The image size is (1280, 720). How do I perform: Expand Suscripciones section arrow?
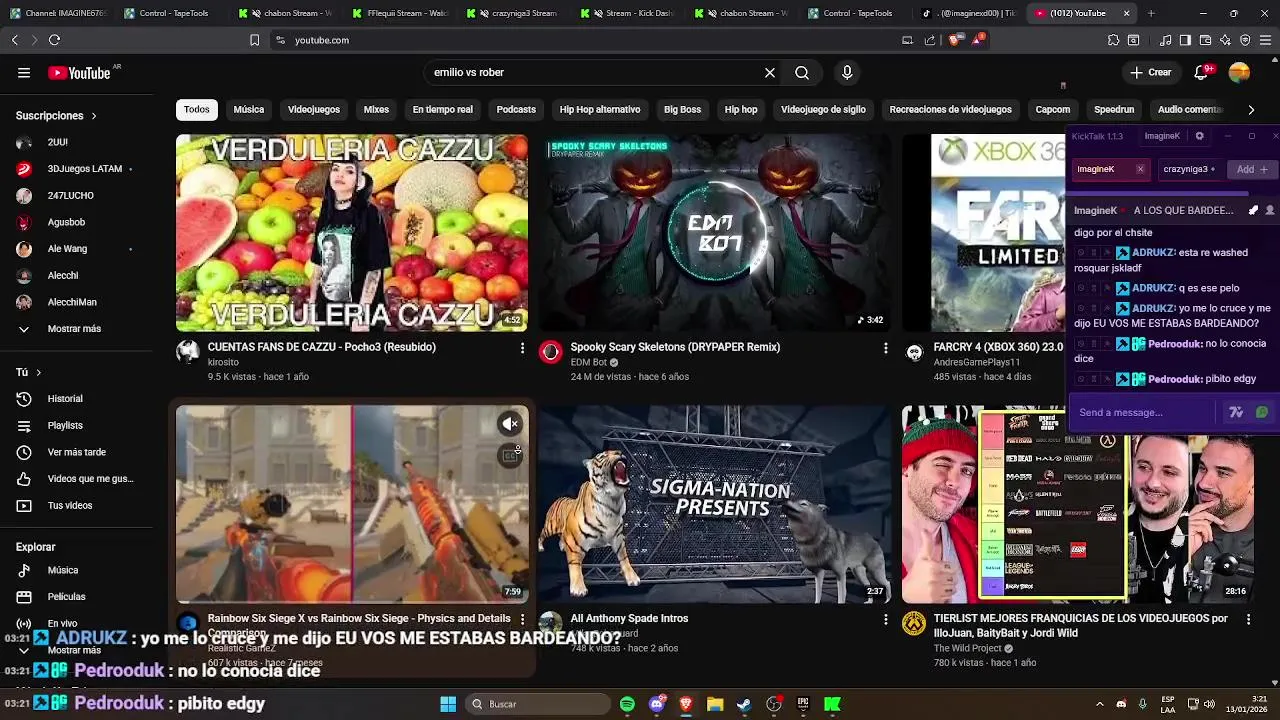[94, 116]
